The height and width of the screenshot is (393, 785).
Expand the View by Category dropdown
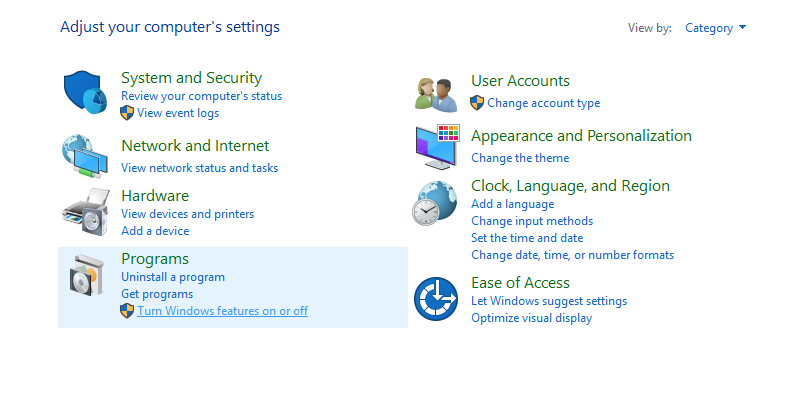pyautogui.click(x=715, y=28)
